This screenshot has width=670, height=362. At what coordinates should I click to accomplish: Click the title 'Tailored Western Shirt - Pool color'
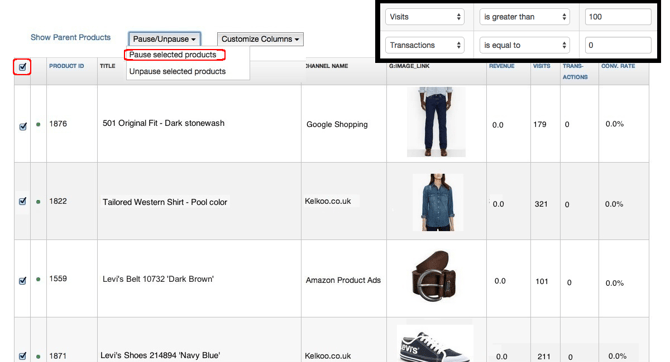pyautogui.click(x=165, y=202)
